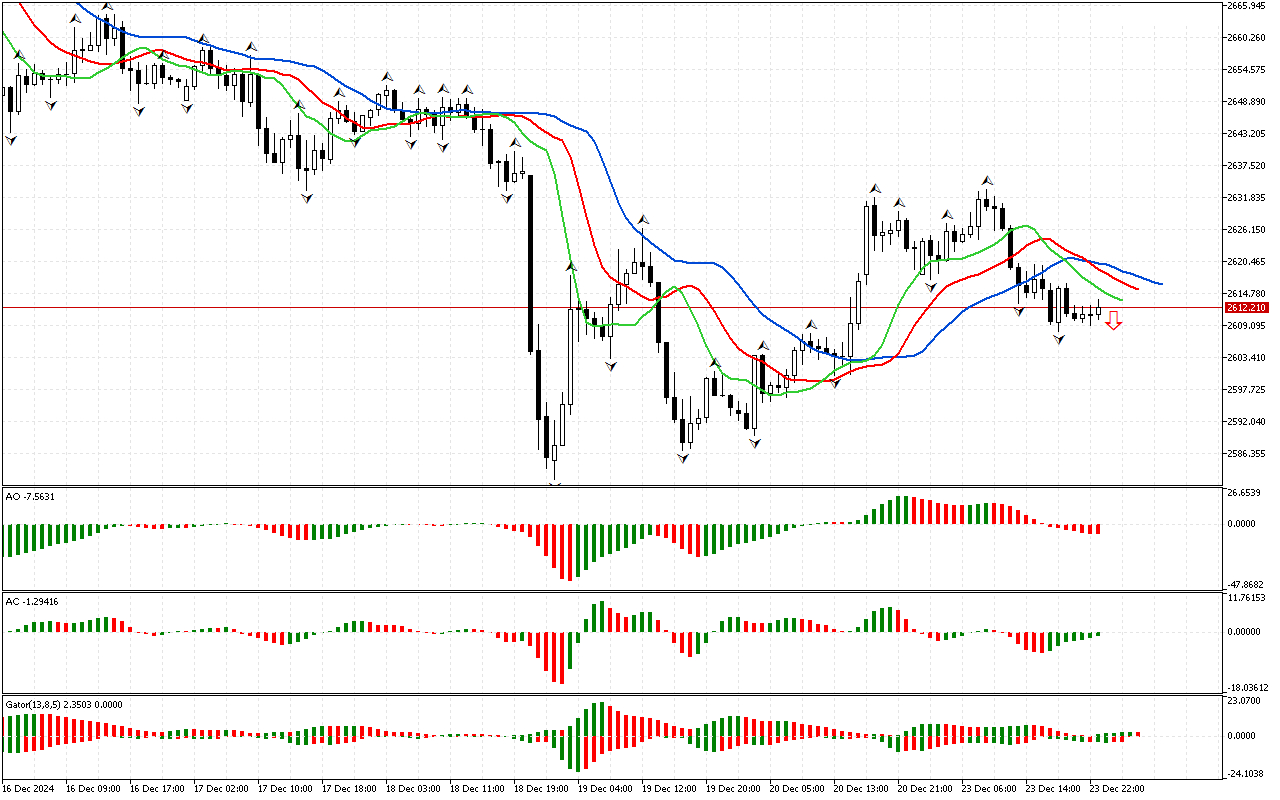
Task: Click the 2665.945 price scale label
Action: (x=1246, y=6)
